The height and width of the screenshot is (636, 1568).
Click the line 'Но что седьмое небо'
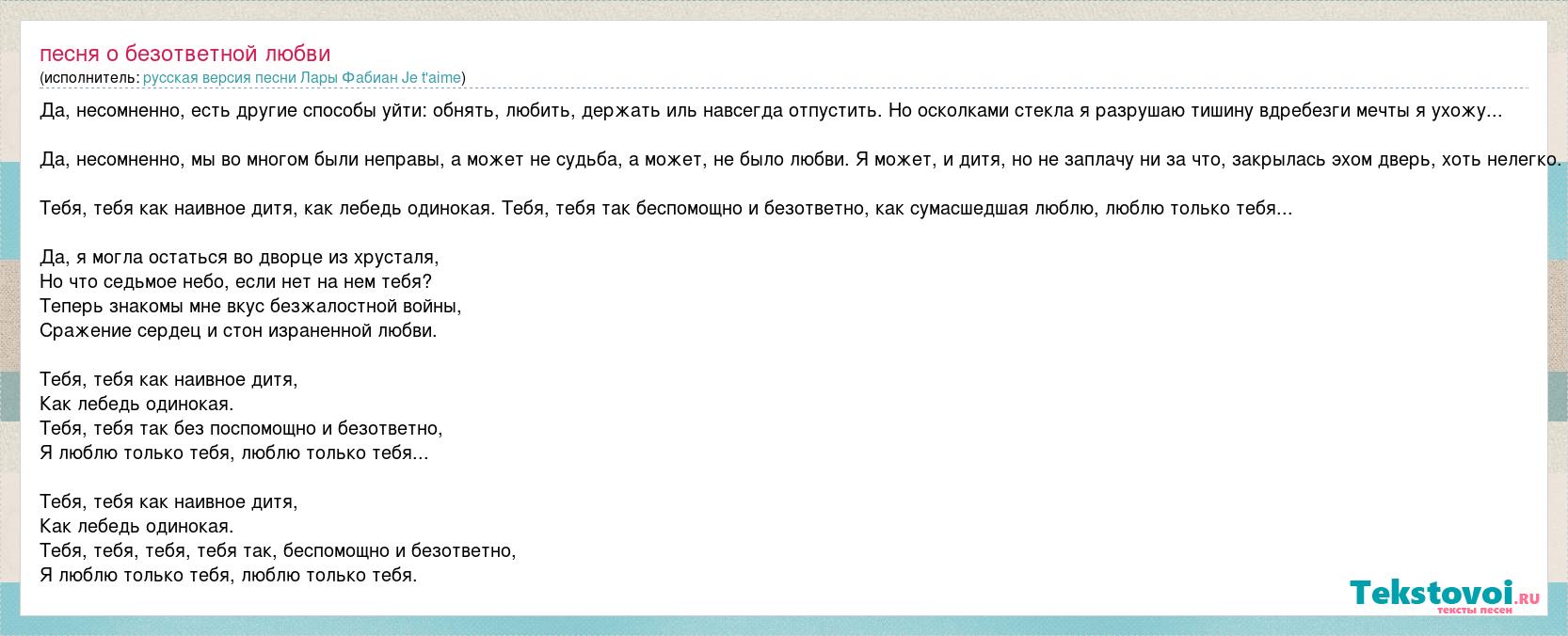click(x=235, y=282)
